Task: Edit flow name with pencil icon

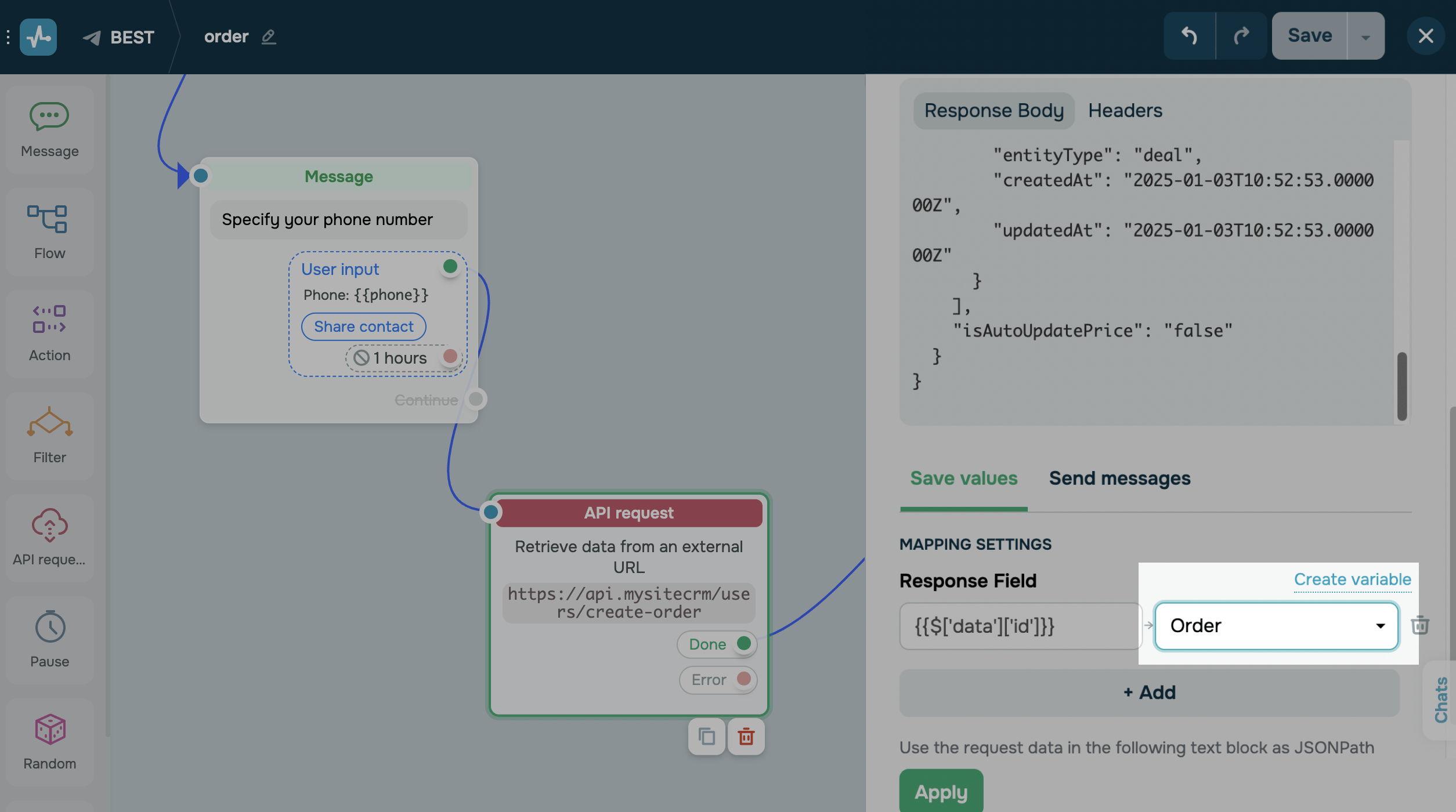Action: click(x=268, y=37)
